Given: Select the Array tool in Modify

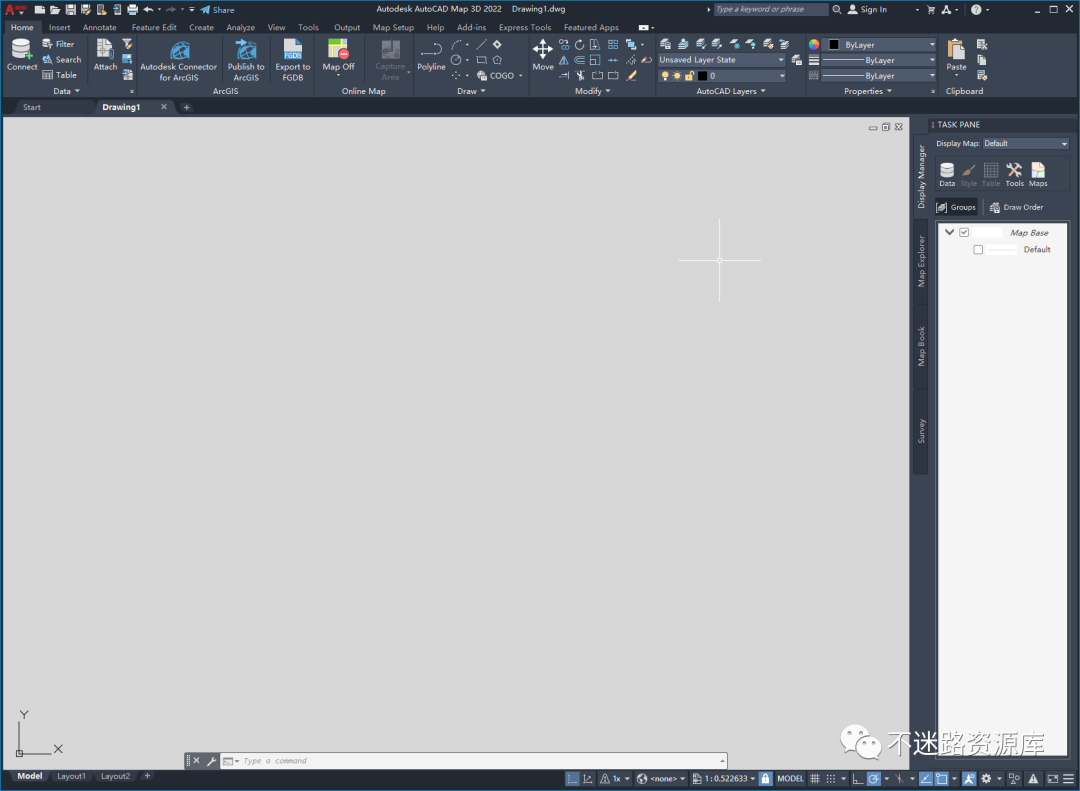Looking at the screenshot, I should click(612, 45).
